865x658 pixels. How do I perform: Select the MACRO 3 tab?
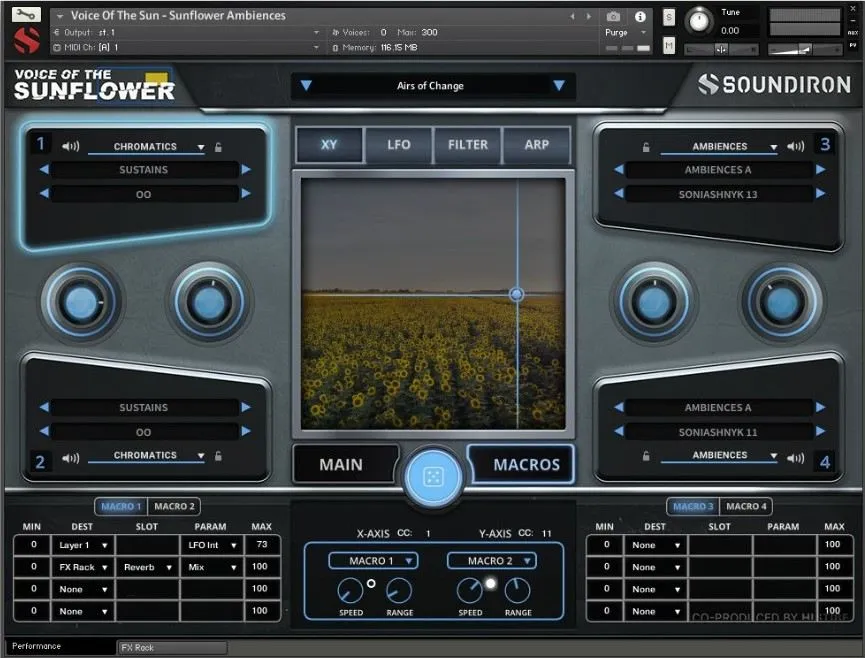click(x=693, y=506)
